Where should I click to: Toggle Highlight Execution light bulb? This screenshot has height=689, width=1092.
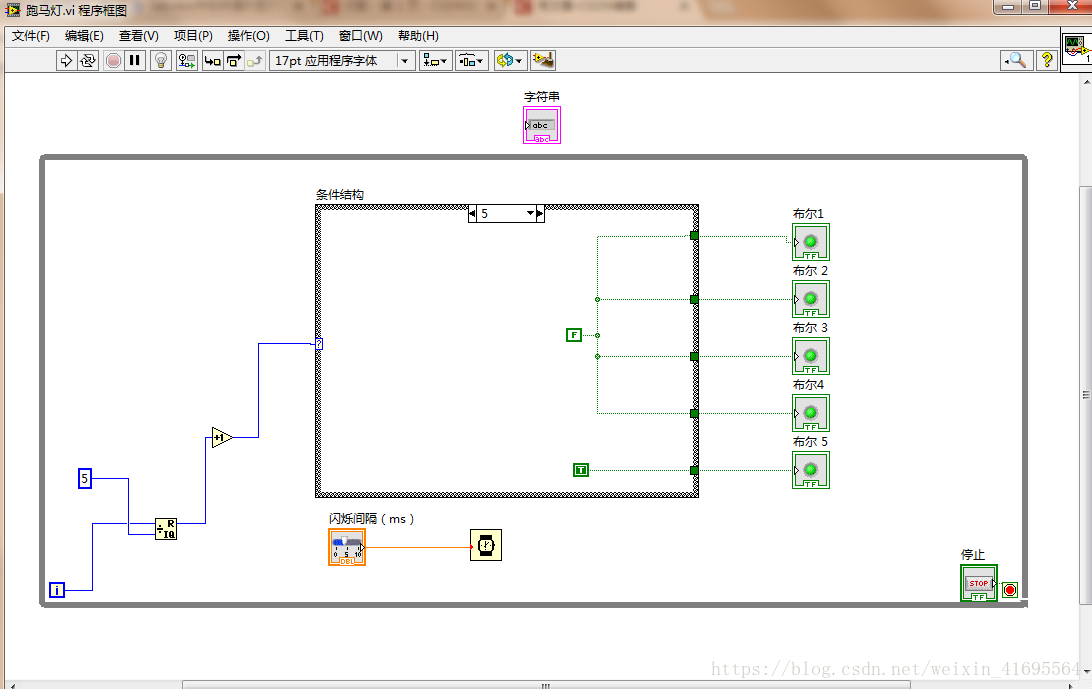pyautogui.click(x=160, y=61)
